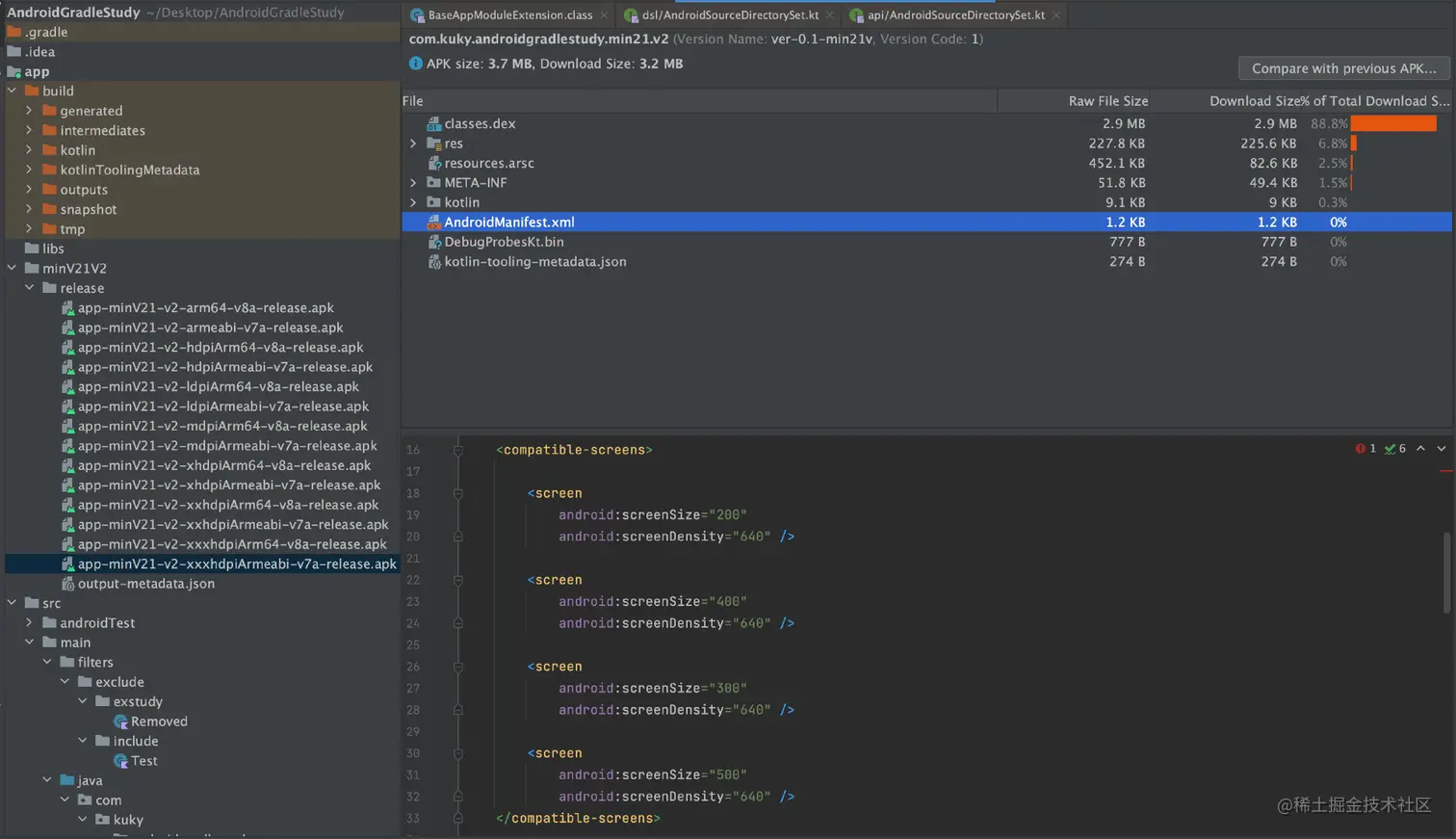Select the exstudy folder
Image resolution: width=1456 pixels, height=839 pixels.
138,702
